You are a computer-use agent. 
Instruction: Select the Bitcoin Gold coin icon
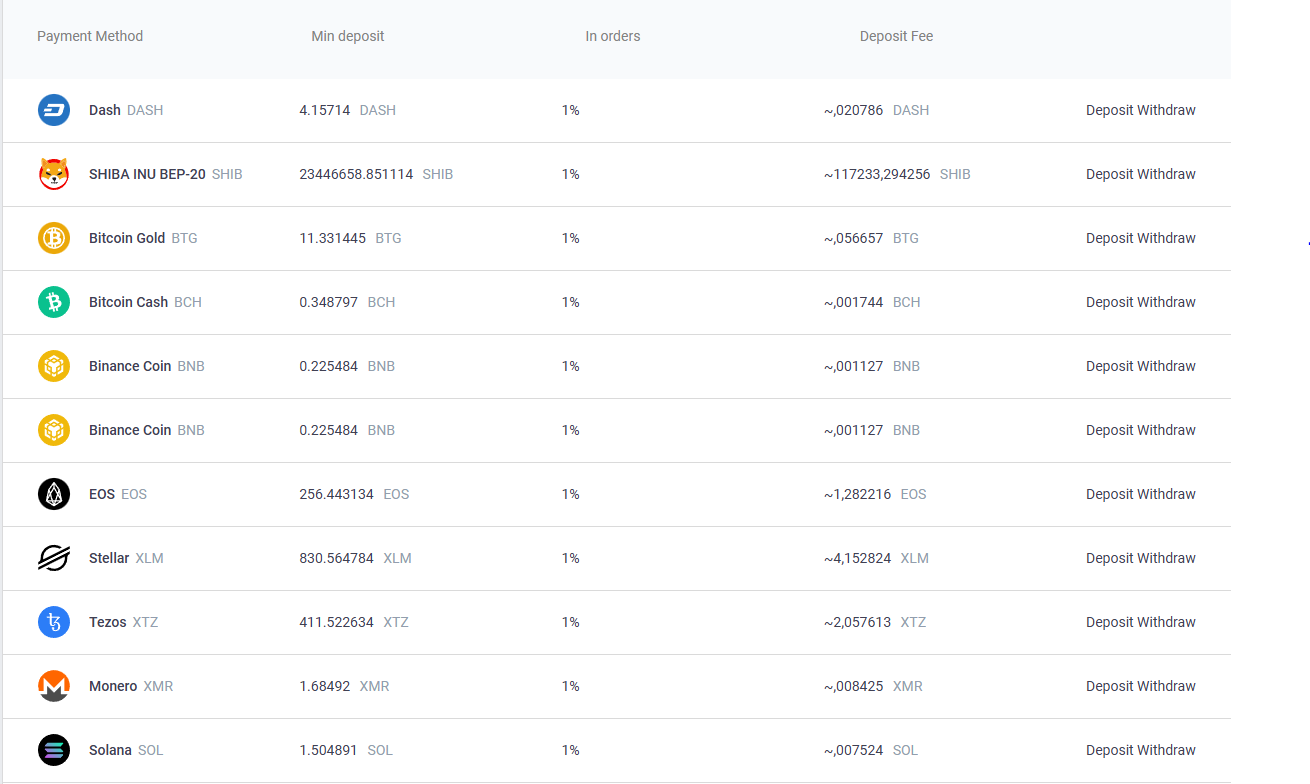(x=54, y=238)
